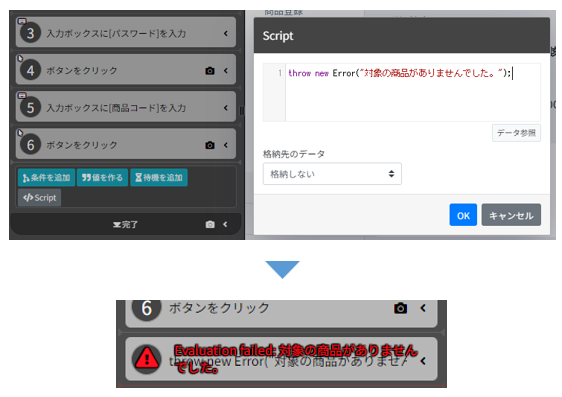The height and width of the screenshot is (397, 562).
Task: Select step 3 入力ボックスに[パスワード]を入力
Action: point(125,33)
